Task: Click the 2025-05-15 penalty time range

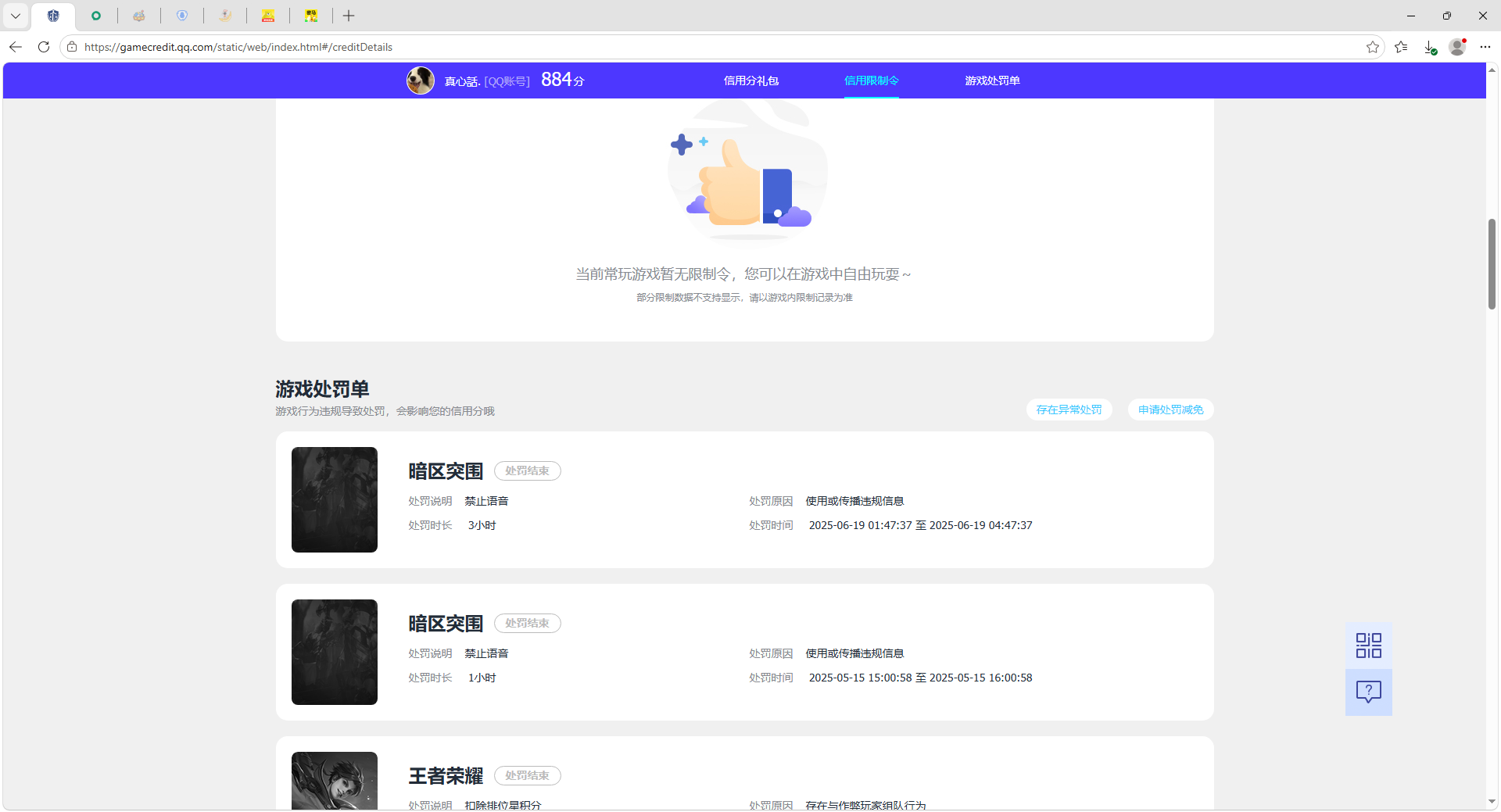Action: point(920,678)
